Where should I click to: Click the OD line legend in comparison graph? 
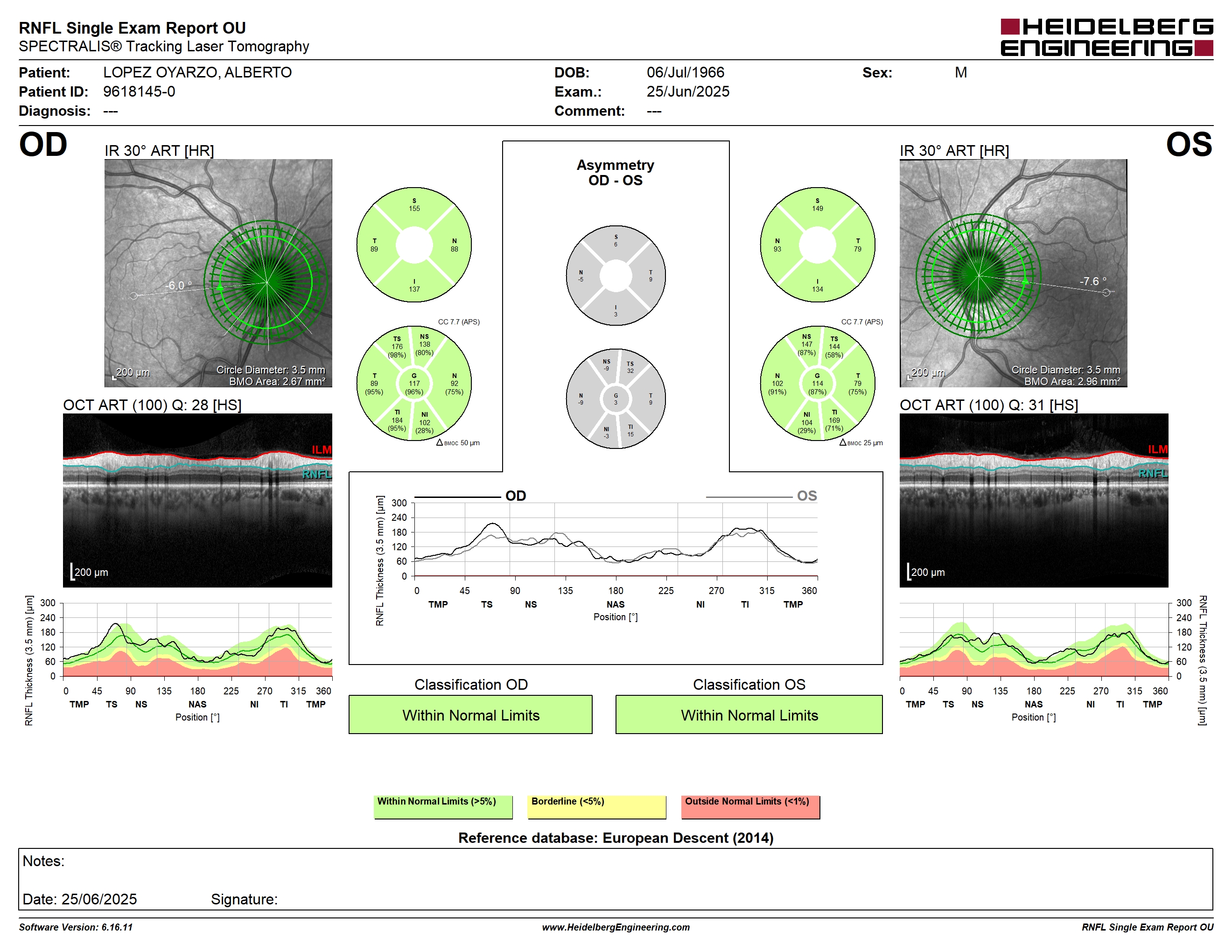(x=470, y=496)
